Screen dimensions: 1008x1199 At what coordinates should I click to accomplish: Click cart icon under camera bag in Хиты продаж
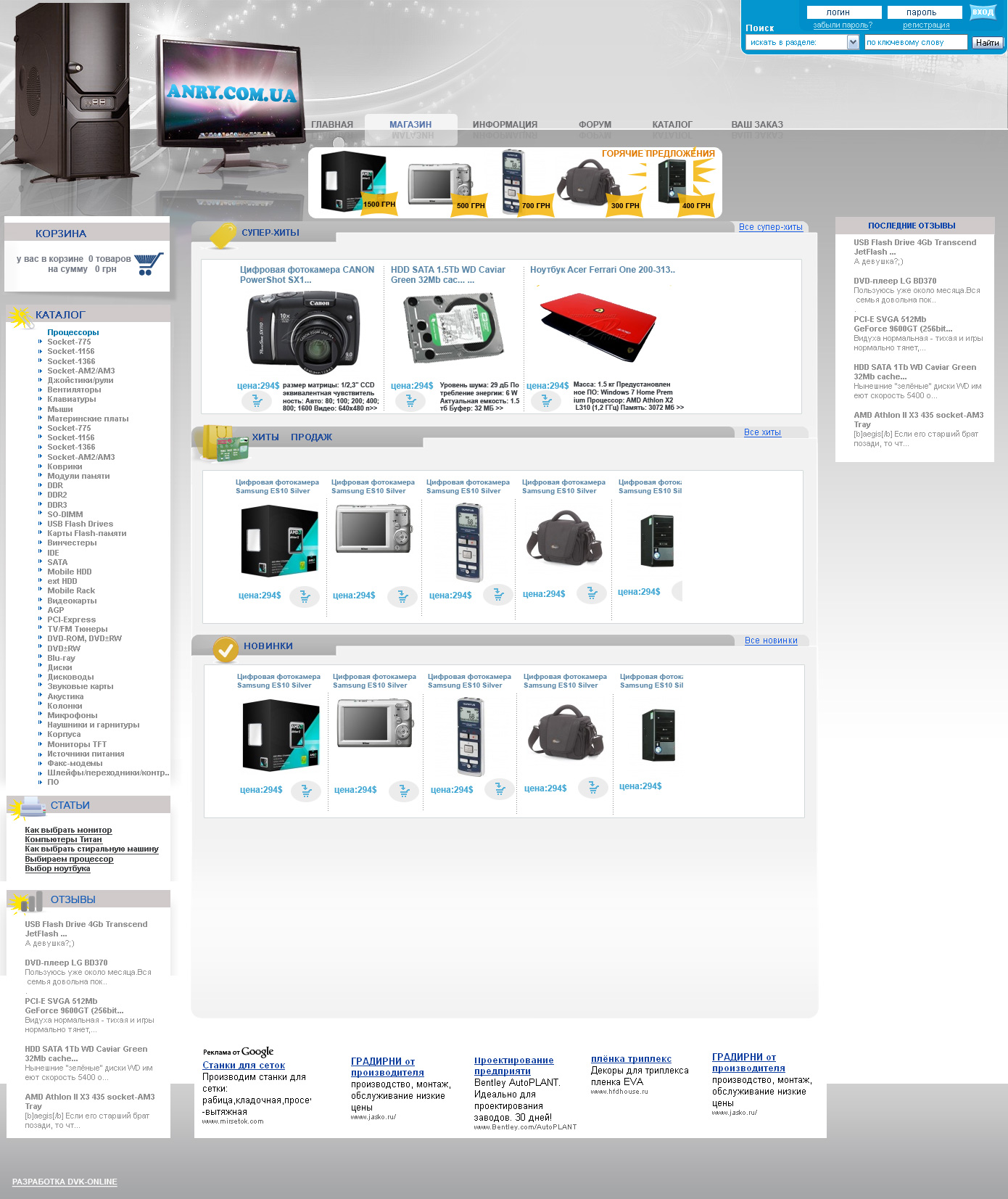(592, 593)
